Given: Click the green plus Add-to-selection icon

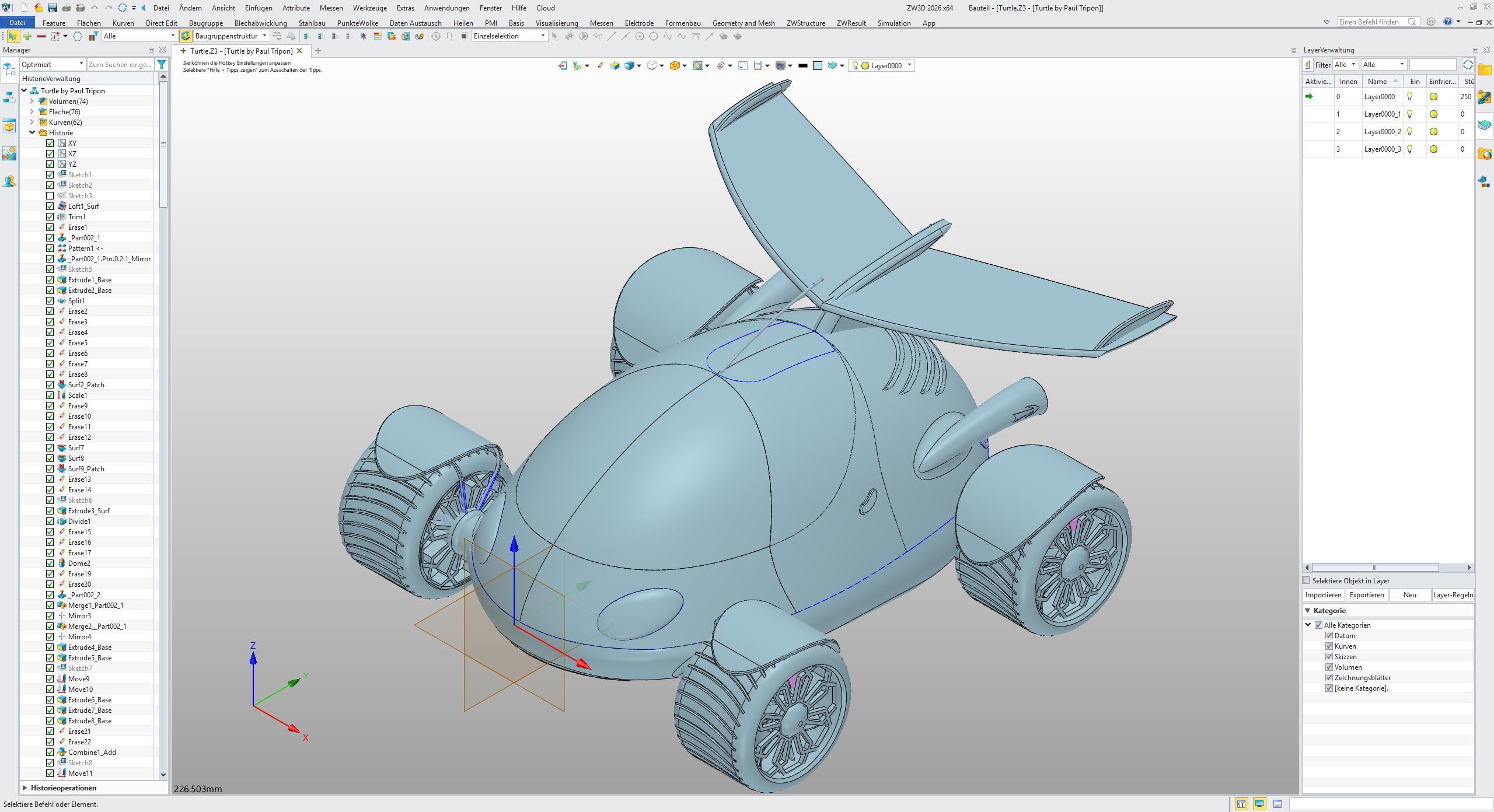Looking at the screenshot, I should point(27,36).
